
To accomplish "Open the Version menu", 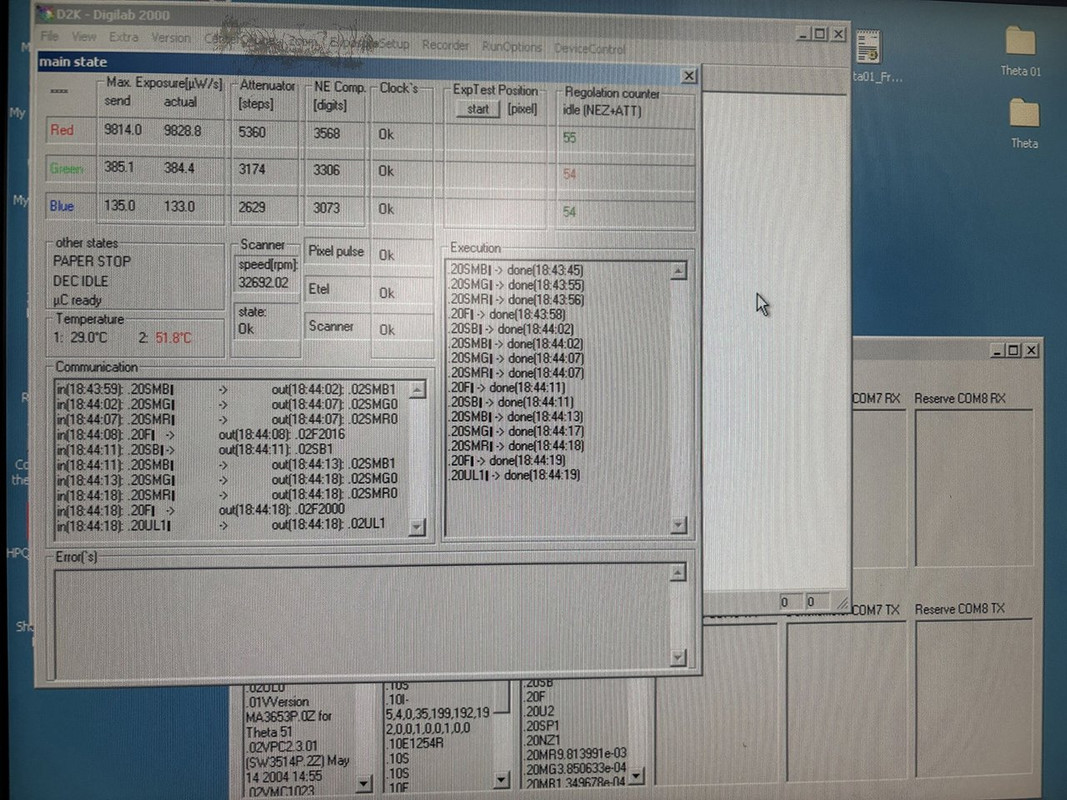I will [x=171, y=38].
